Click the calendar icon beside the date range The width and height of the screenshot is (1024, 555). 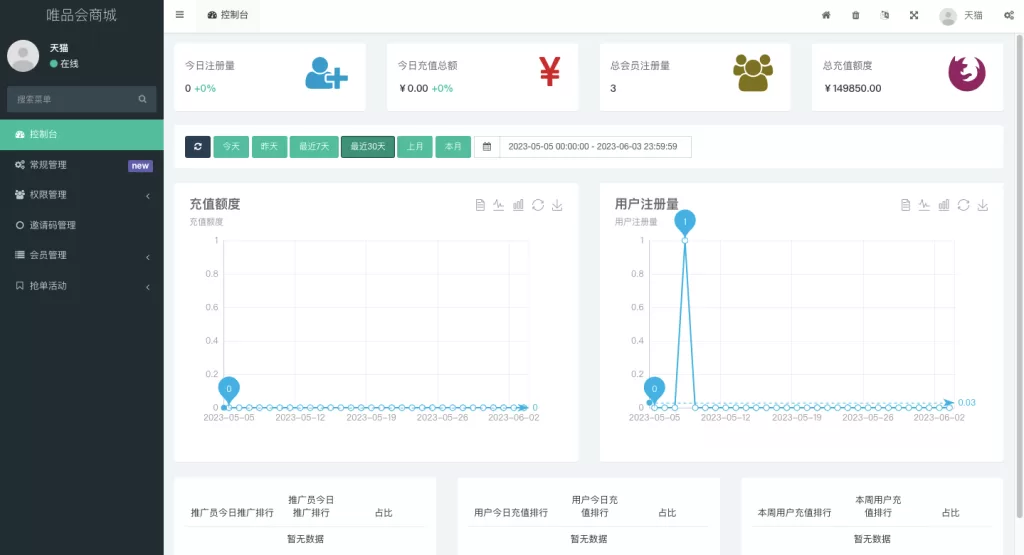point(487,147)
